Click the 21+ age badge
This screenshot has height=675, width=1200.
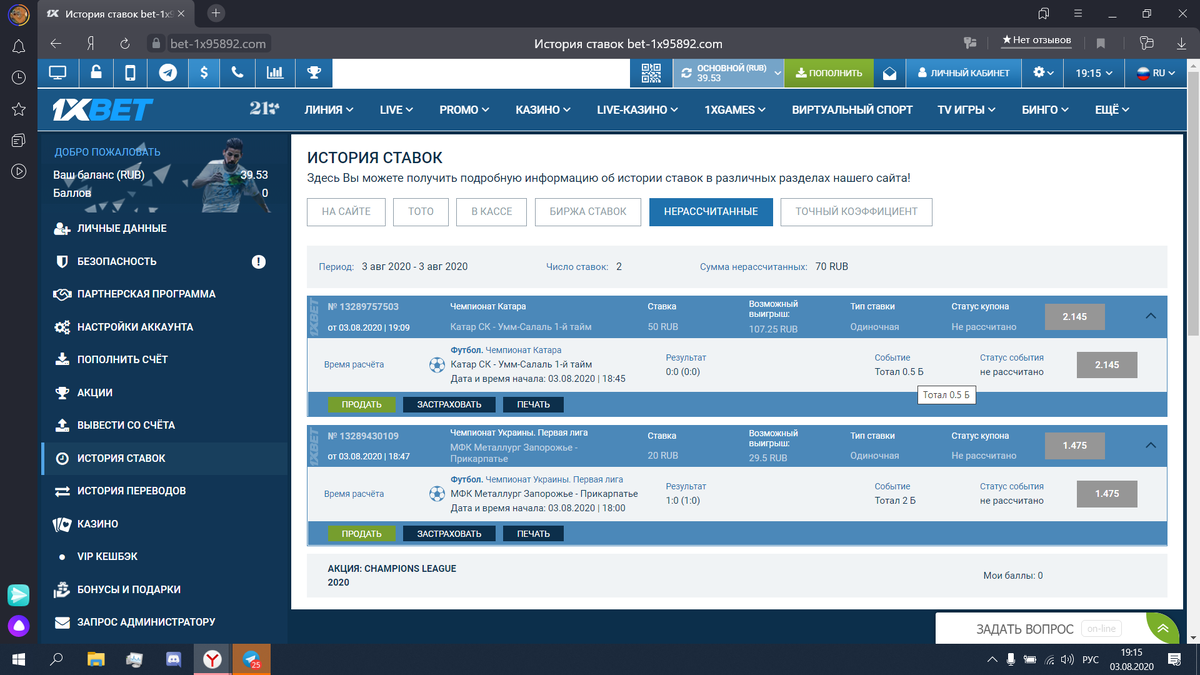(264, 108)
